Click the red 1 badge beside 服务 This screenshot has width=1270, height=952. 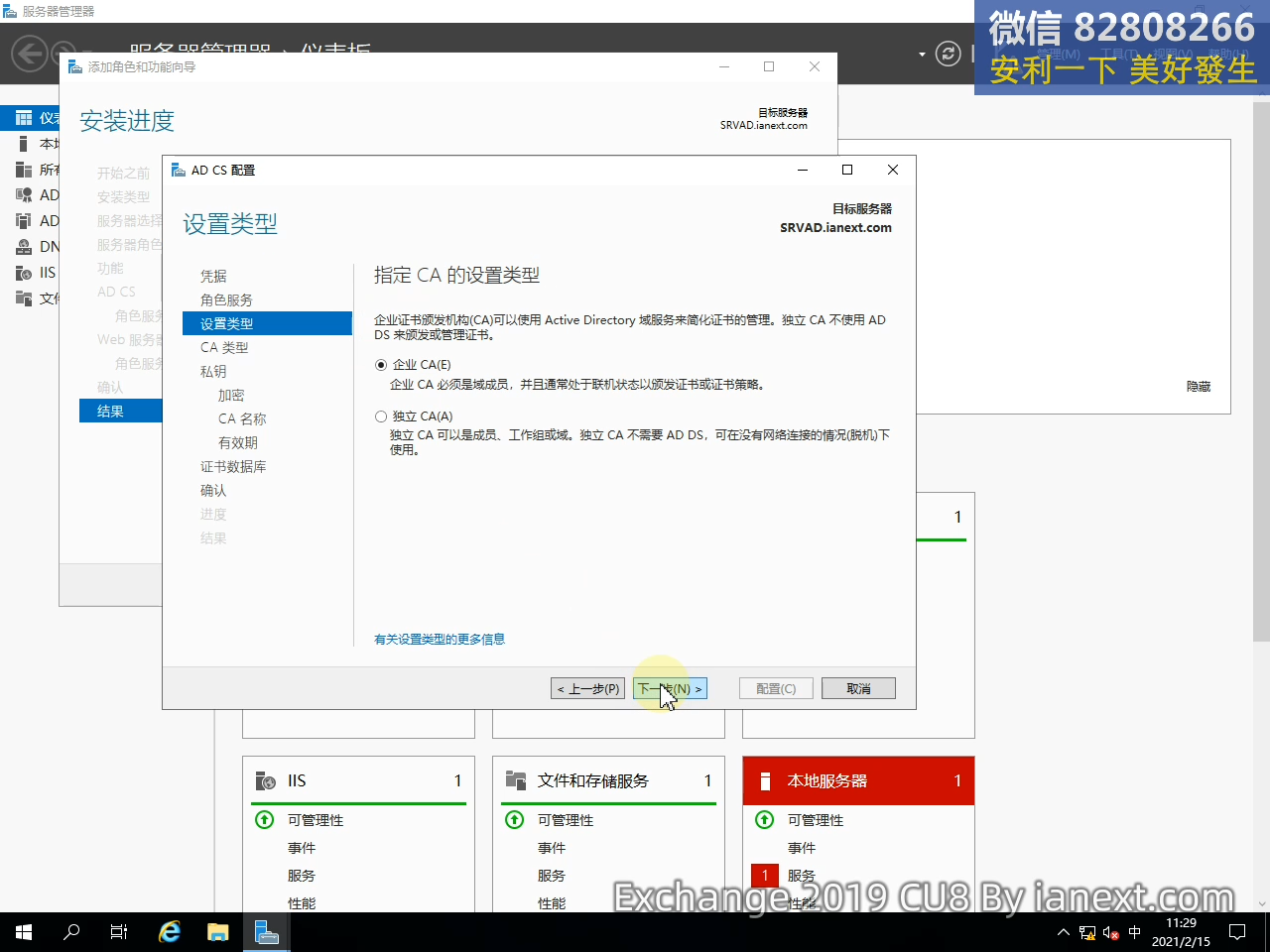tap(765, 876)
